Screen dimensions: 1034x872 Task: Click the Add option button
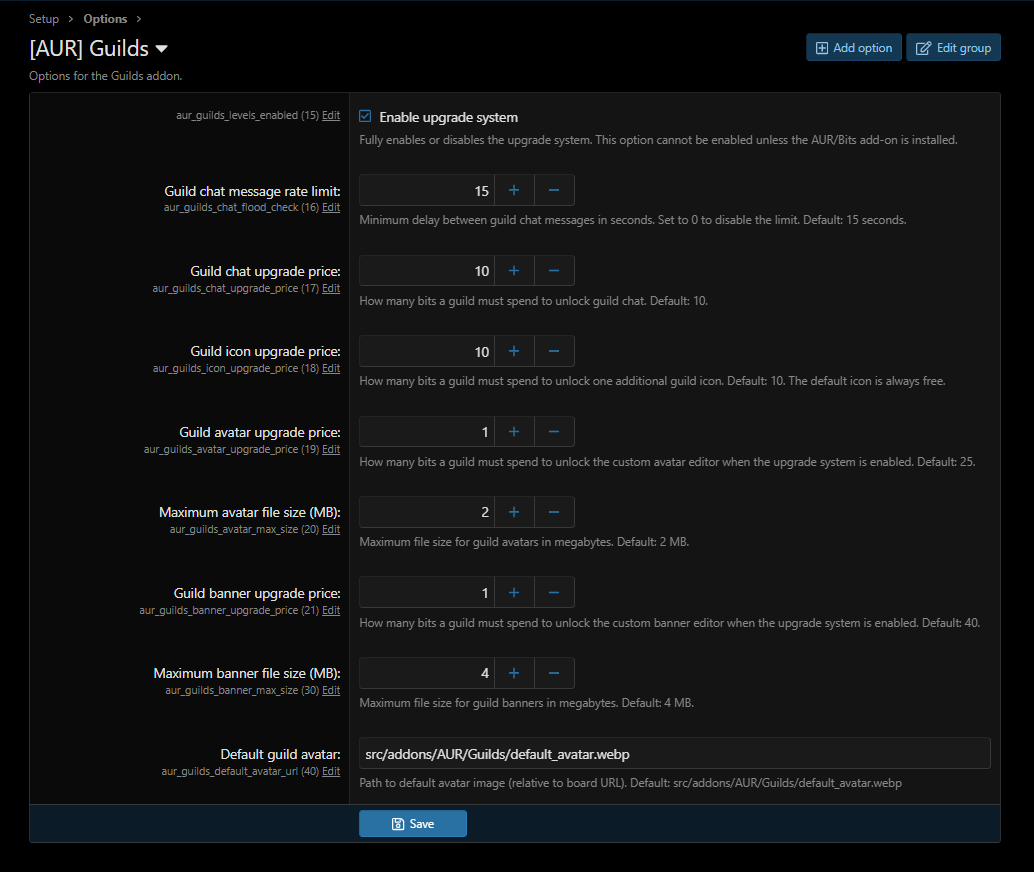pos(853,47)
